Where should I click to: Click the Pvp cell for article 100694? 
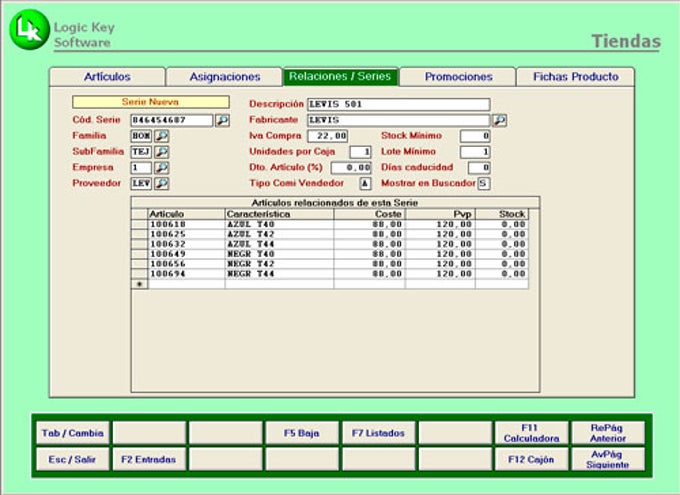coord(440,274)
